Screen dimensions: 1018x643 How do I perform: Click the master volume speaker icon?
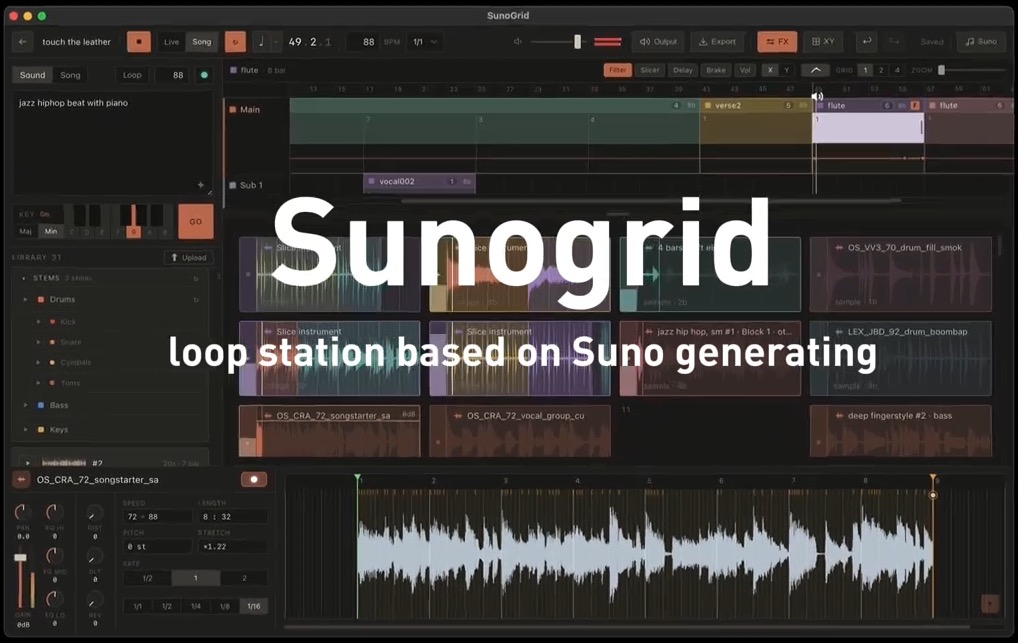click(x=517, y=42)
